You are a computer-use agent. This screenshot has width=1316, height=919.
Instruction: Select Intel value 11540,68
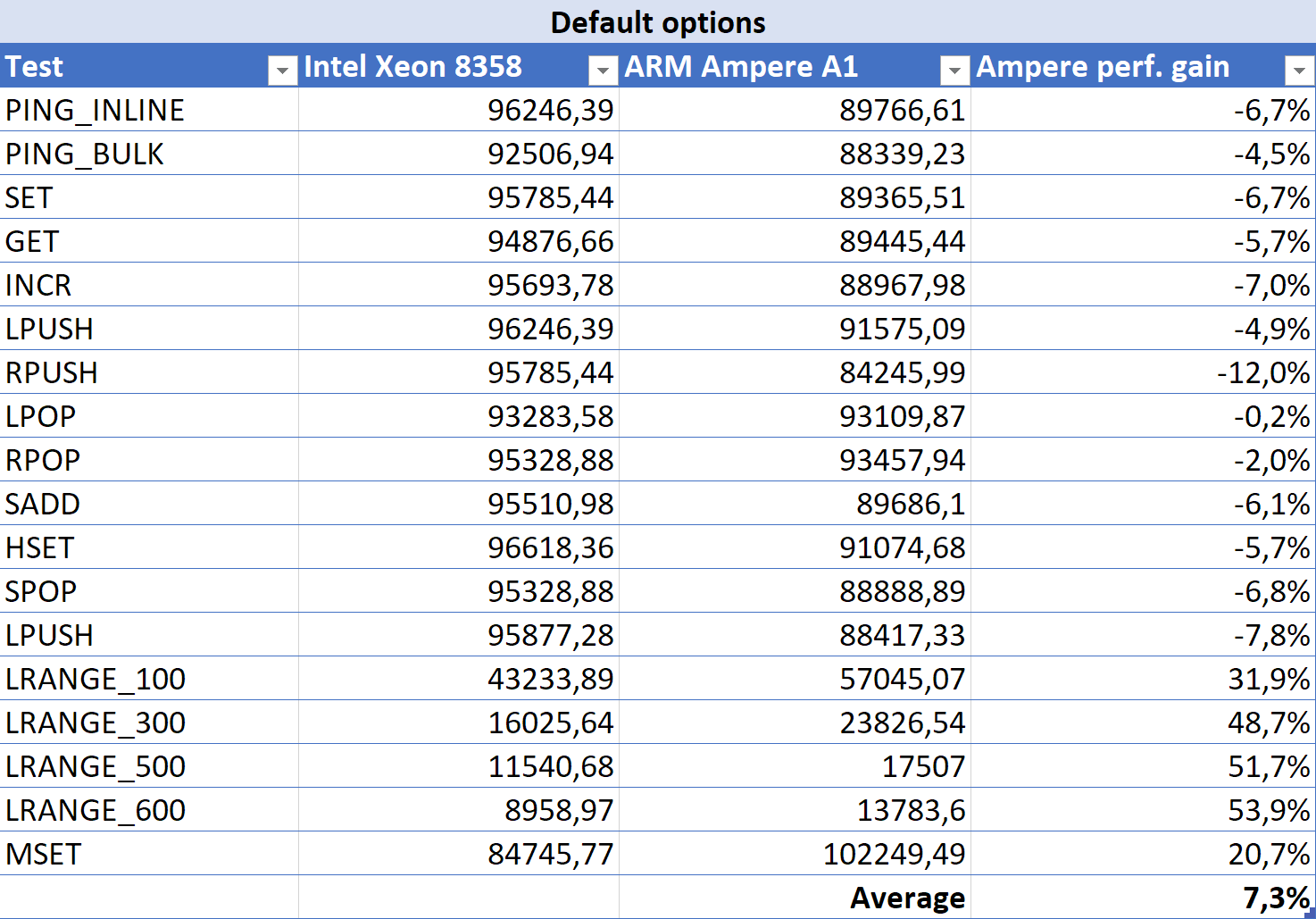click(x=459, y=766)
